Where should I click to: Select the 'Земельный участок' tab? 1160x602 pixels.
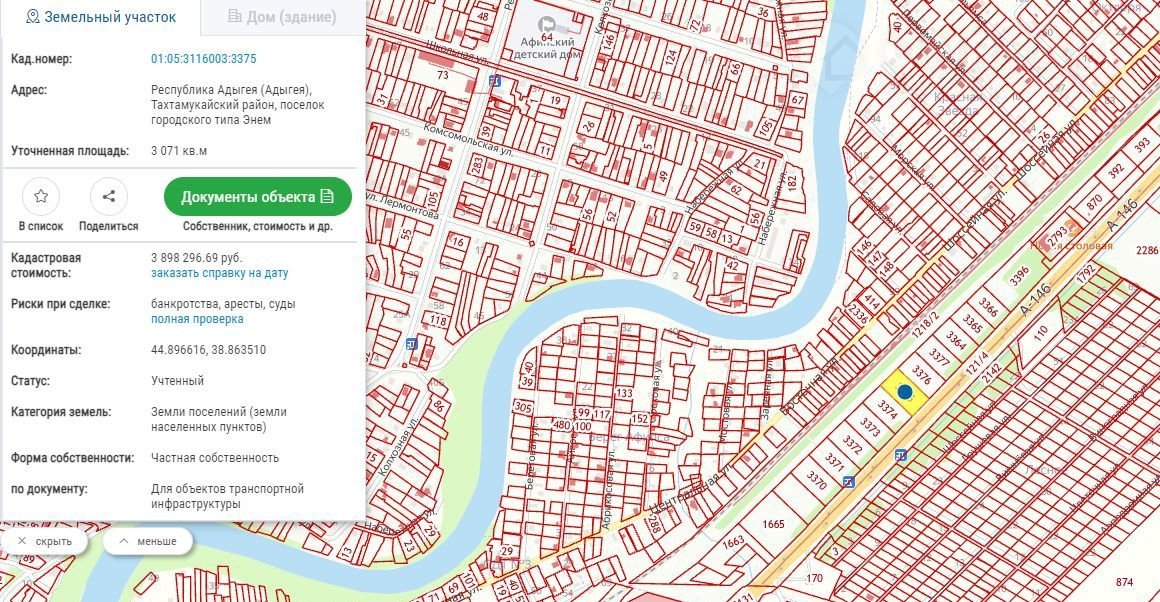click(x=100, y=17)
